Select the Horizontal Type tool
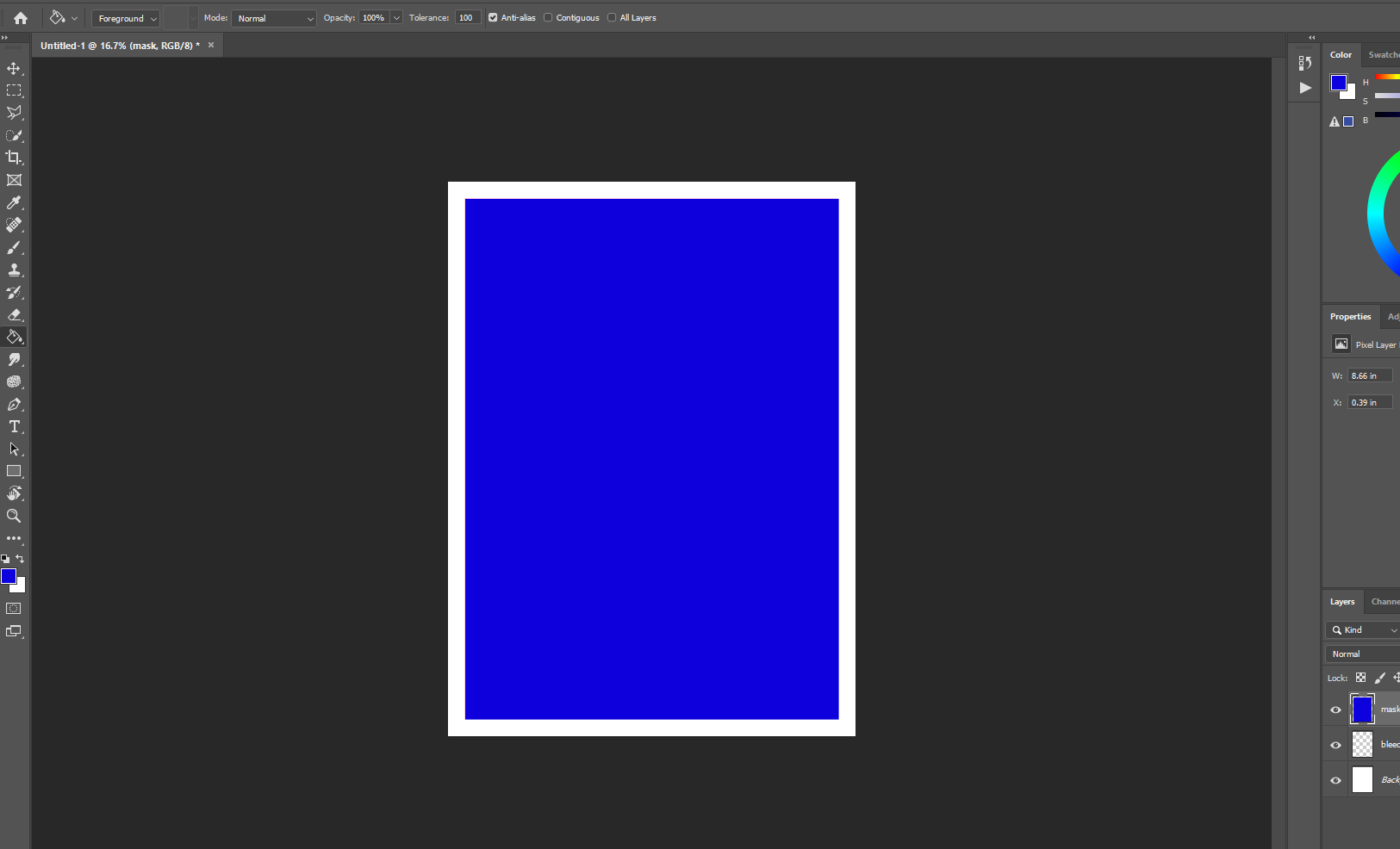 [14, 427]
